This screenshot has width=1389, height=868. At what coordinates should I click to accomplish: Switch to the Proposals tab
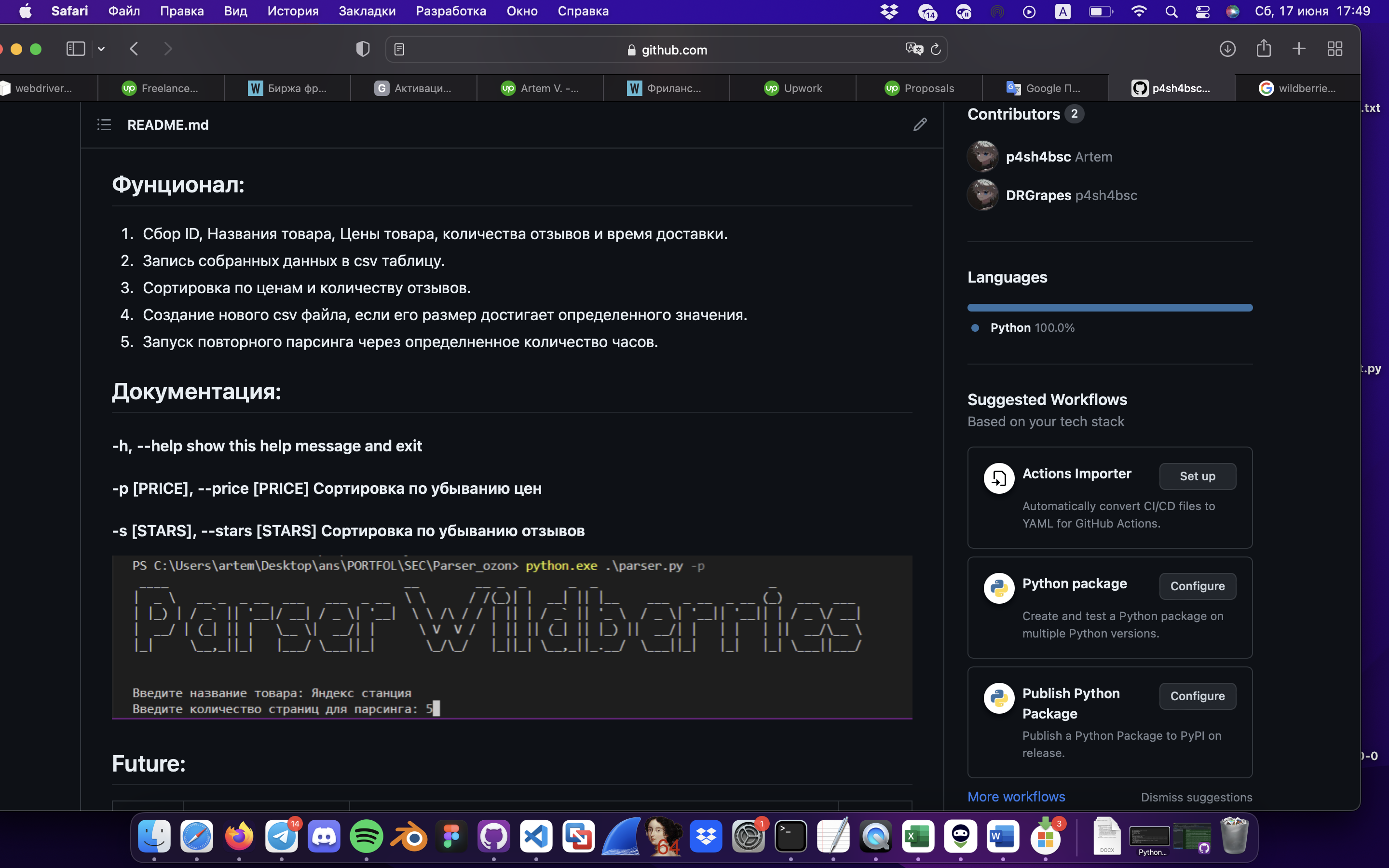click(918, 88)
